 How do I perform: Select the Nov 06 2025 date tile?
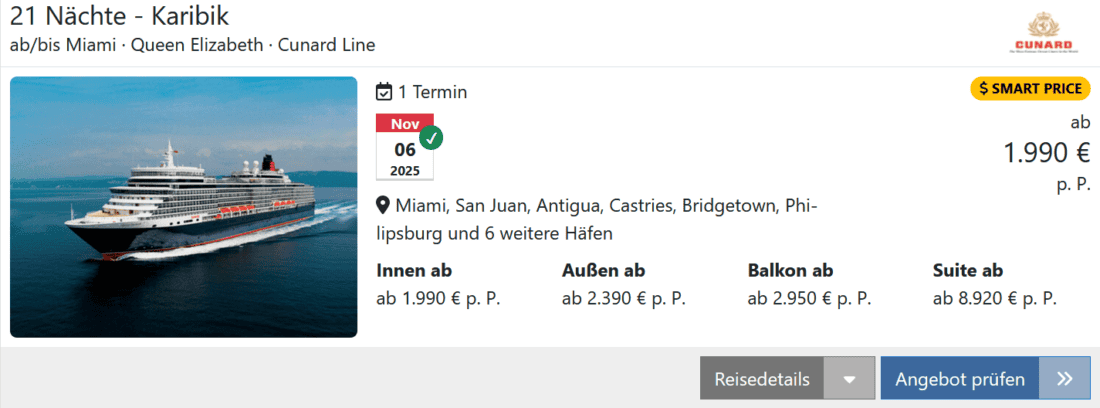pyautogui.click(x=405, y=148)
